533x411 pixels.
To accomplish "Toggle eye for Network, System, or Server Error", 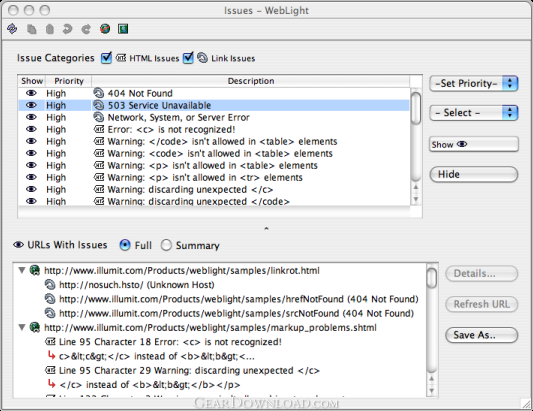I will point(31,117).
